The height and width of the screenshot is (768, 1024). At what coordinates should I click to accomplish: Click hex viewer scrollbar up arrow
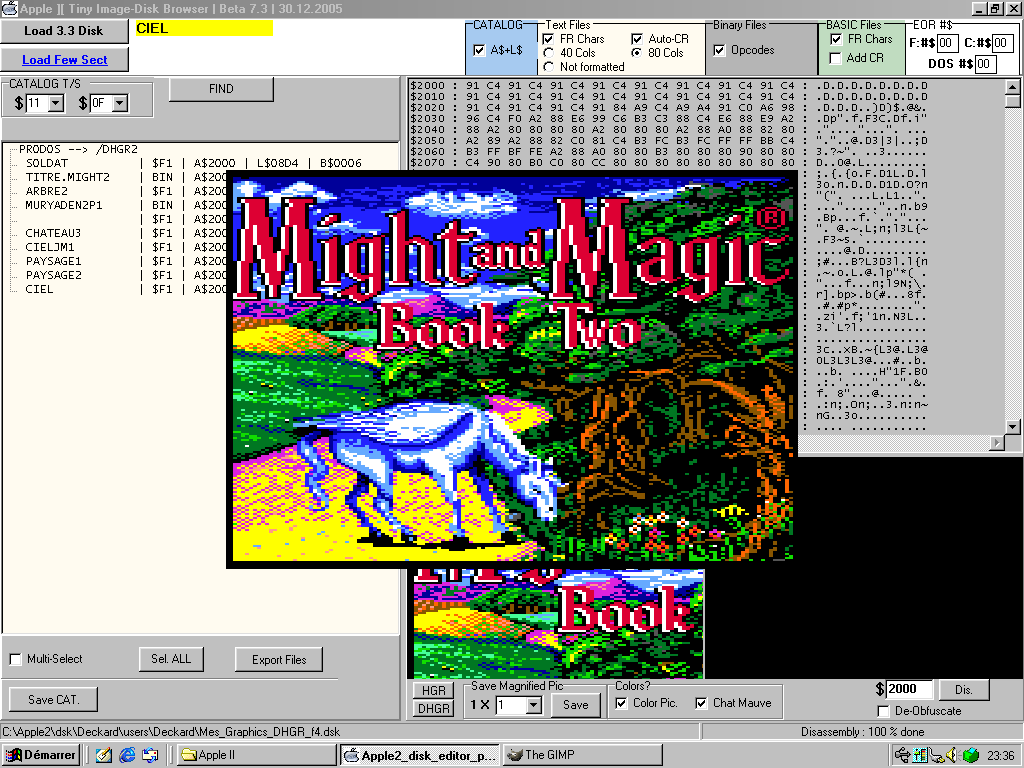(1012, 87)
